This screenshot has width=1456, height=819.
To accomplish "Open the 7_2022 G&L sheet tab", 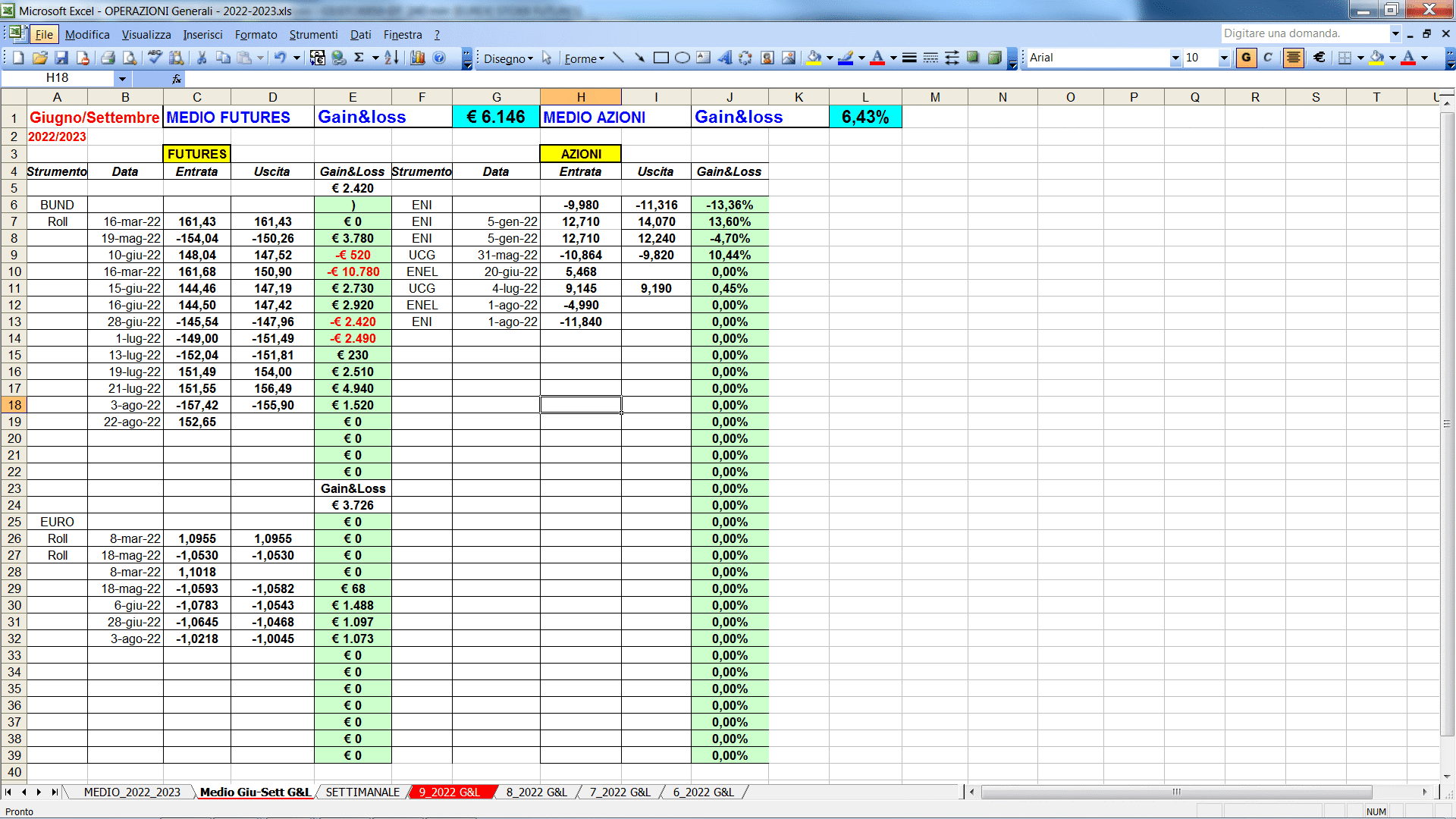I will [620, 792].
